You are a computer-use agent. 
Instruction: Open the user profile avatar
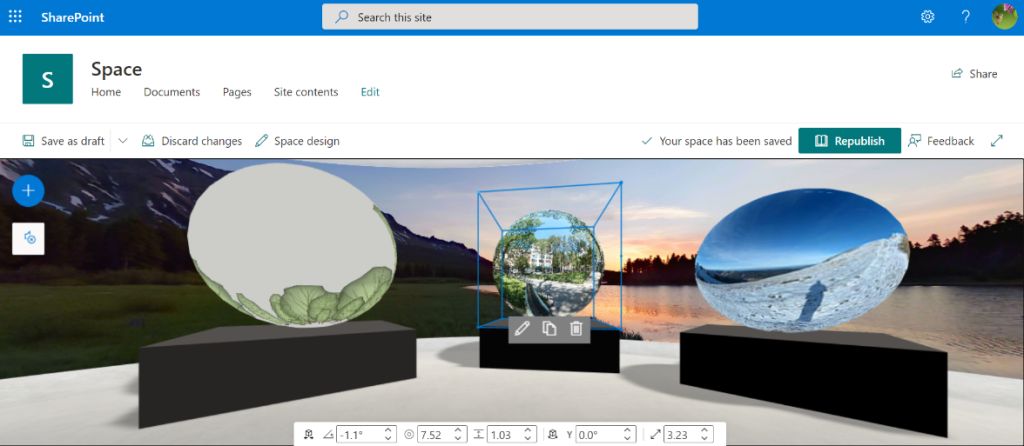[1004, 17]
